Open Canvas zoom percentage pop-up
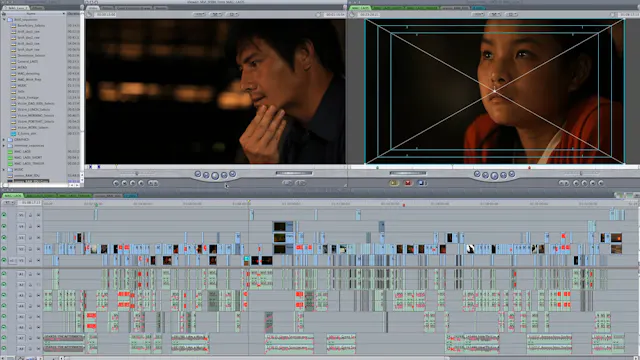The width and height of the screenshot is (640, 360). (478, 14)
